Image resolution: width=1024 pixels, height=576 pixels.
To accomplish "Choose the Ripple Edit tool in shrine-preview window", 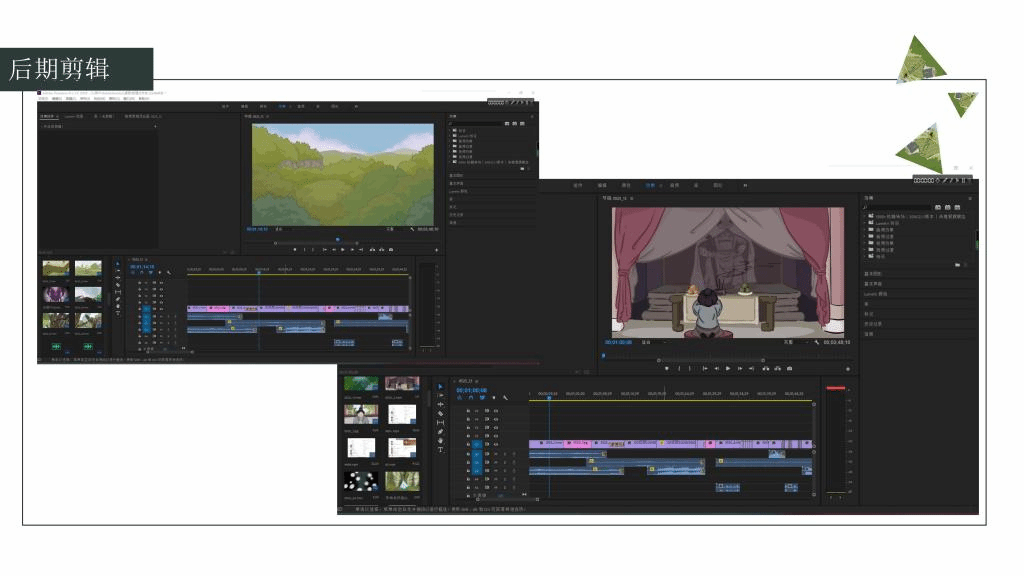I will coord(440,405).
